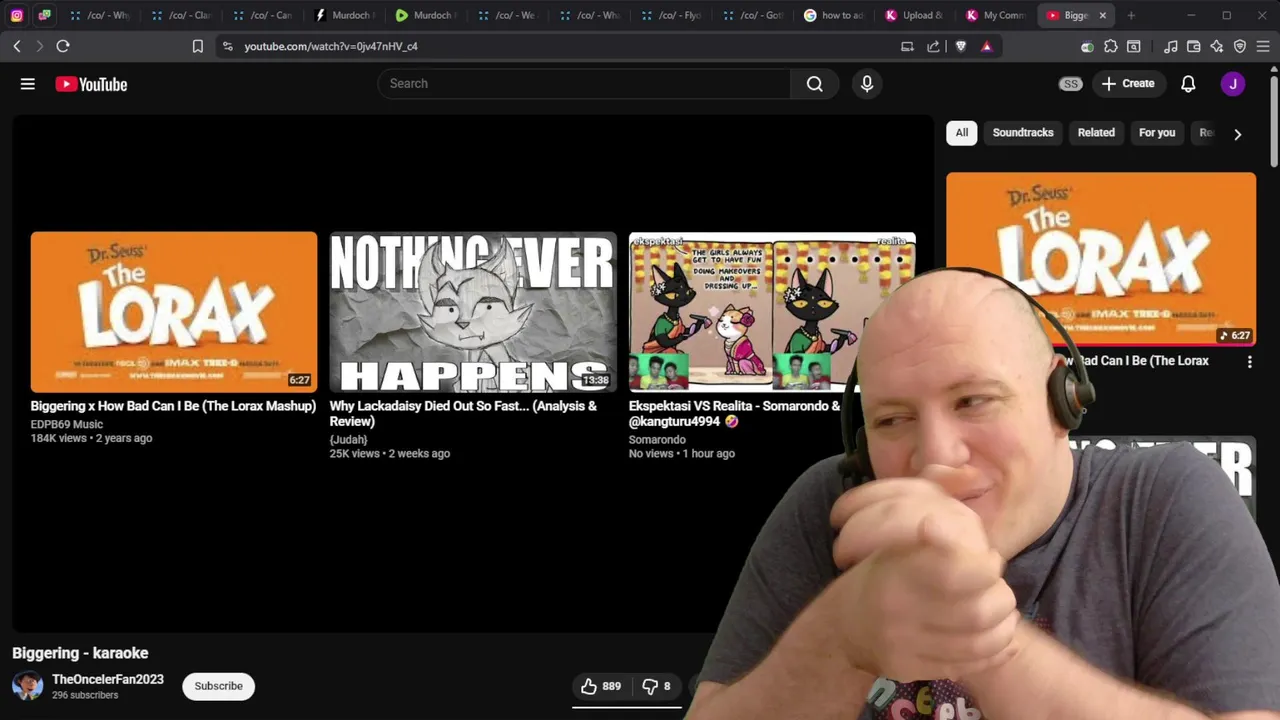Share this page from the address bar
1280x720 pixels.
pos(933,46)
